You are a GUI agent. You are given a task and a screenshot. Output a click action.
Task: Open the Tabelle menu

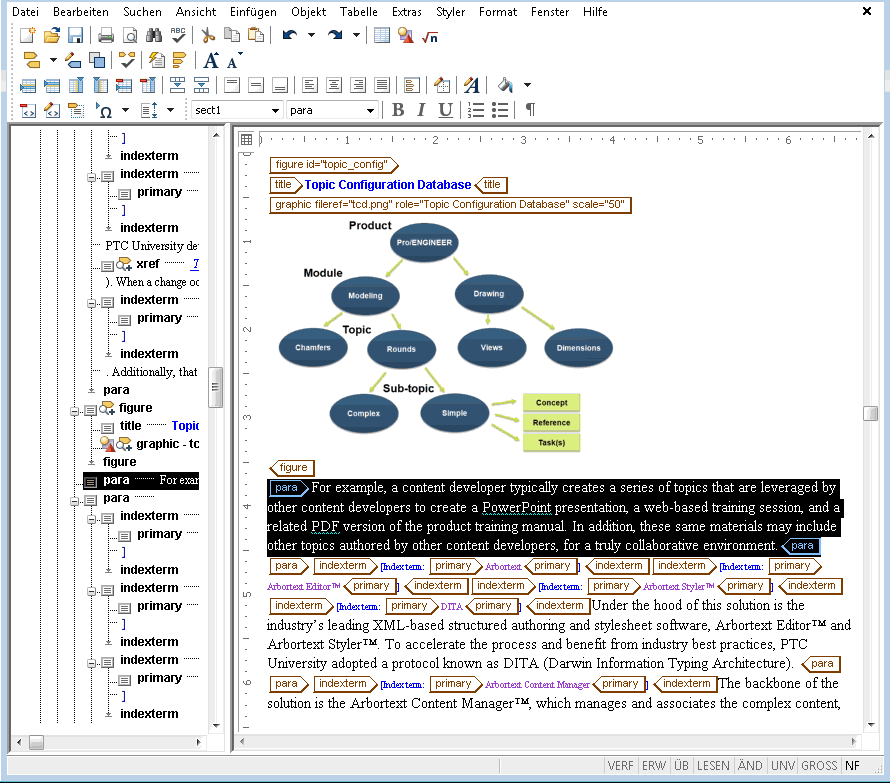pos(359,12)
